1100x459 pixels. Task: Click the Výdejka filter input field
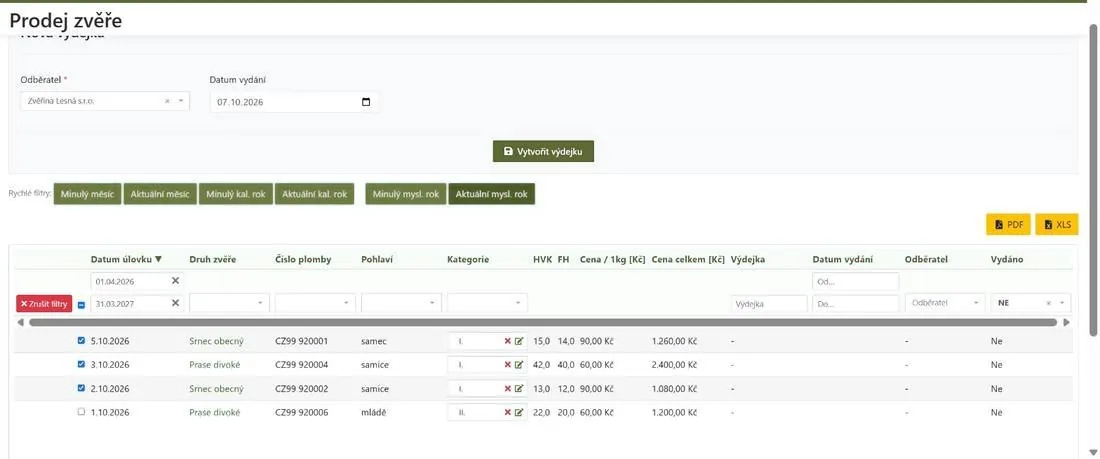point(769,304)
